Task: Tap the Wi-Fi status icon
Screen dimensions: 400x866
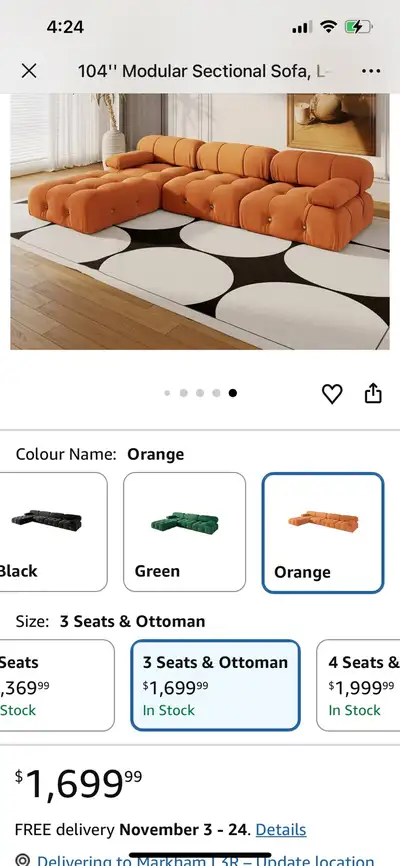Action: tap(329, 27)
